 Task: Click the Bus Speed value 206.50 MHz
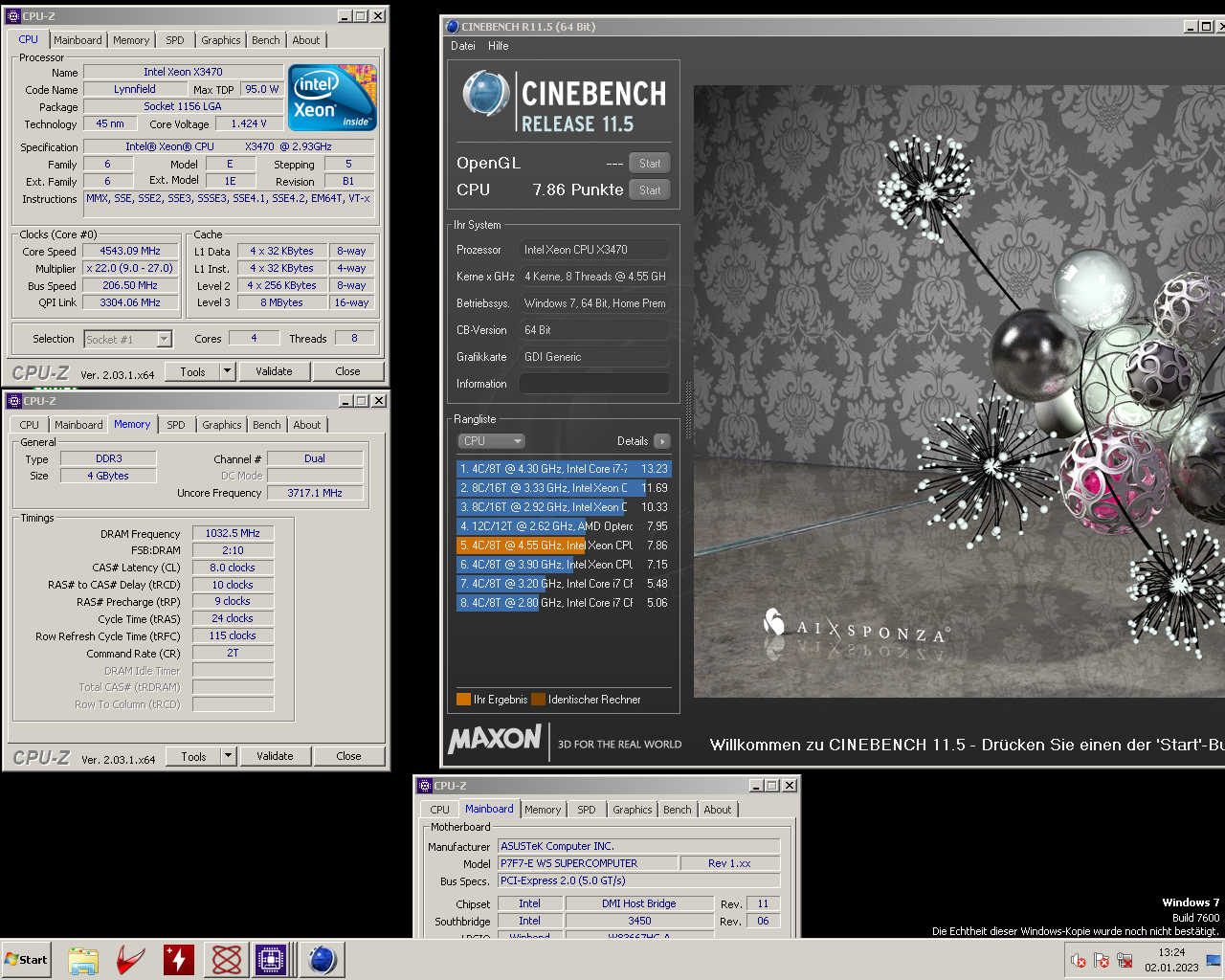point(130,285)
